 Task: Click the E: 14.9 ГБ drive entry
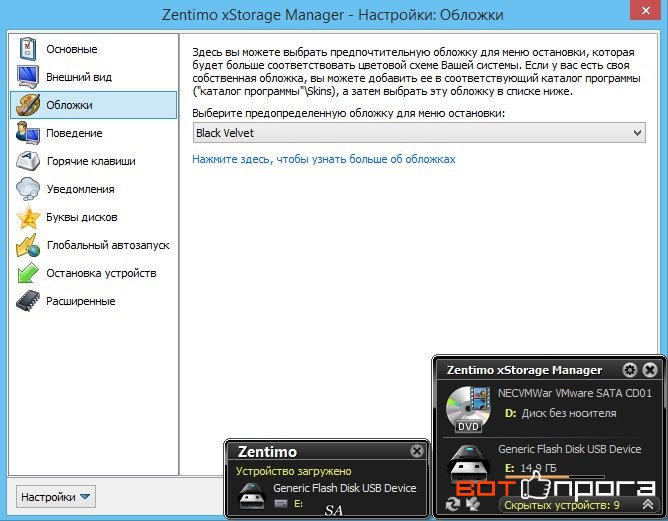click(530, 468)
